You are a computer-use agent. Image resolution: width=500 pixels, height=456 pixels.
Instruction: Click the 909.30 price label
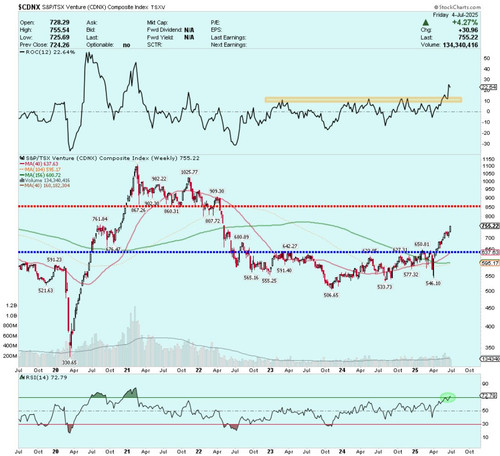tap(217, 191)
